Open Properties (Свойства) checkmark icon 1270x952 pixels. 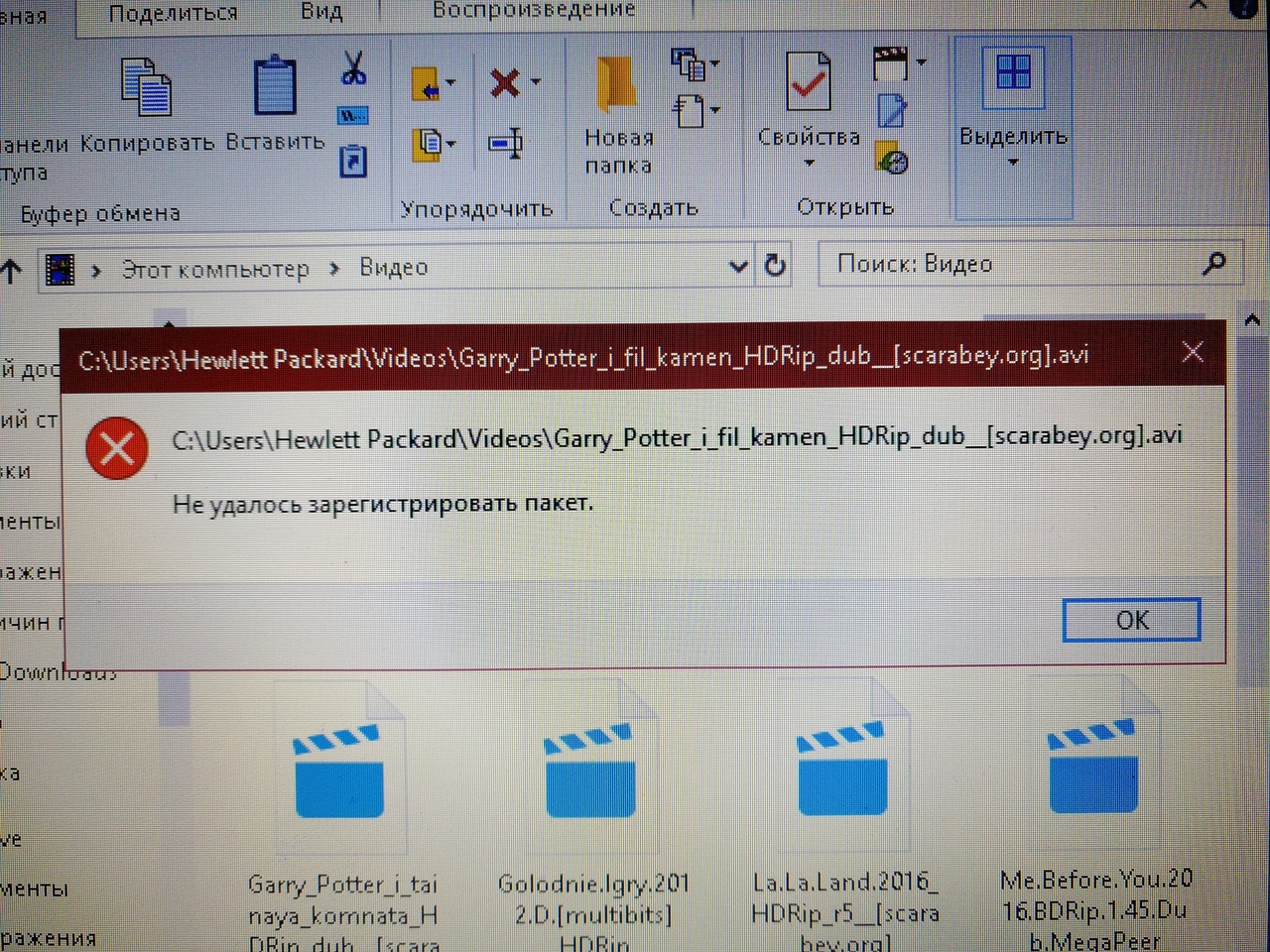pyautogui.click(x=809, y=81)
